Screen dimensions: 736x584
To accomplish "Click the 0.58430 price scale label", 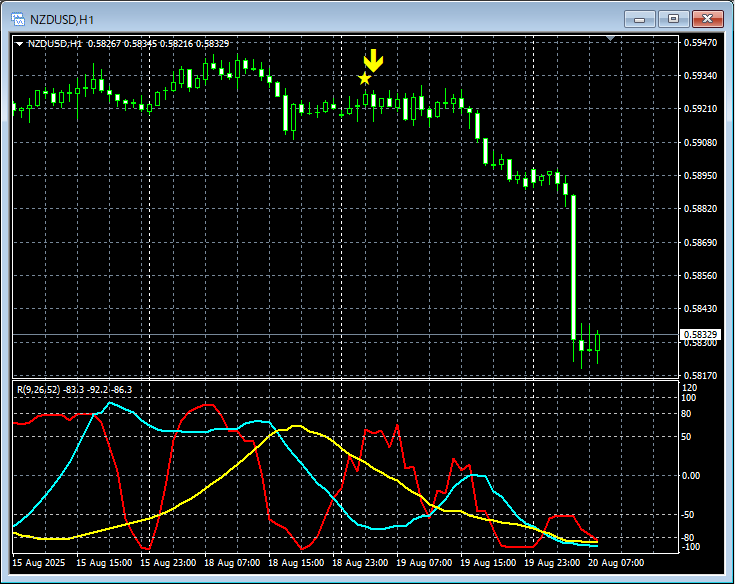I will point(700,308).
